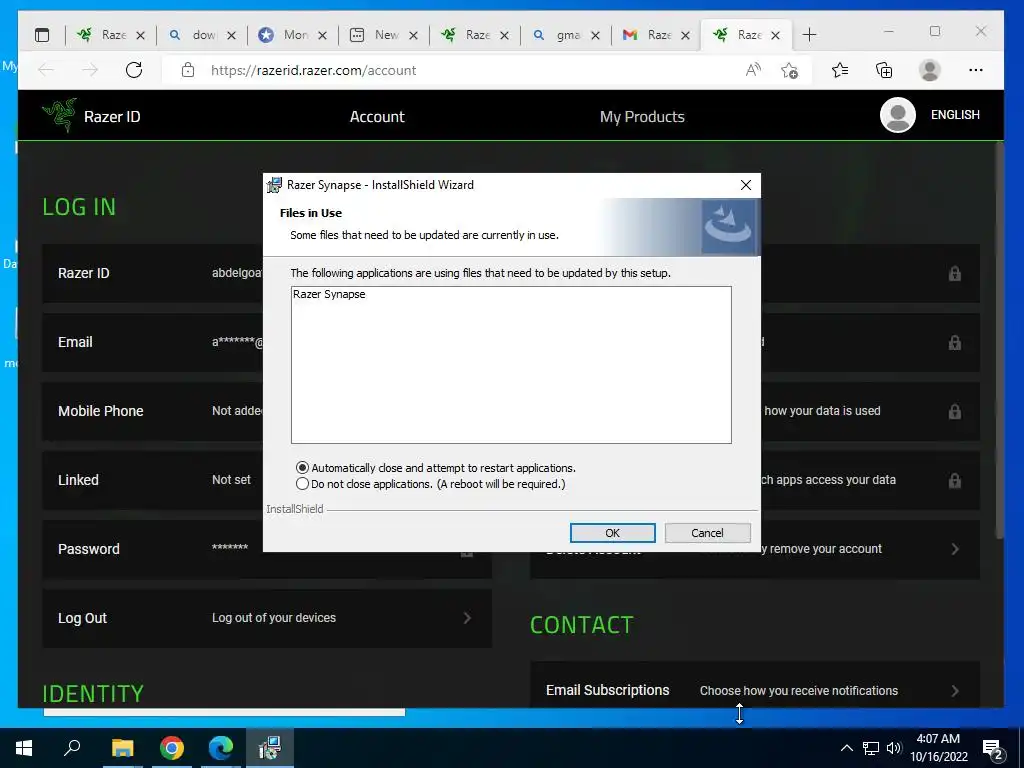Image resolution: width=1024 pixels, height=768 pixels.
Task: Click Log out of your devices
Action: click(x=274, y=618)
